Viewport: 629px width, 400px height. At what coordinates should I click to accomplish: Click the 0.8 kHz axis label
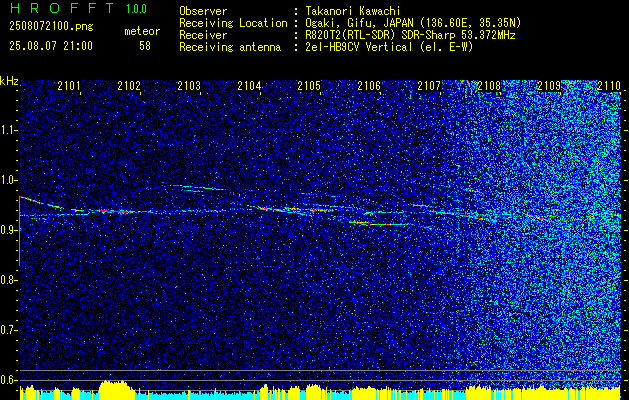pos(8,280)
